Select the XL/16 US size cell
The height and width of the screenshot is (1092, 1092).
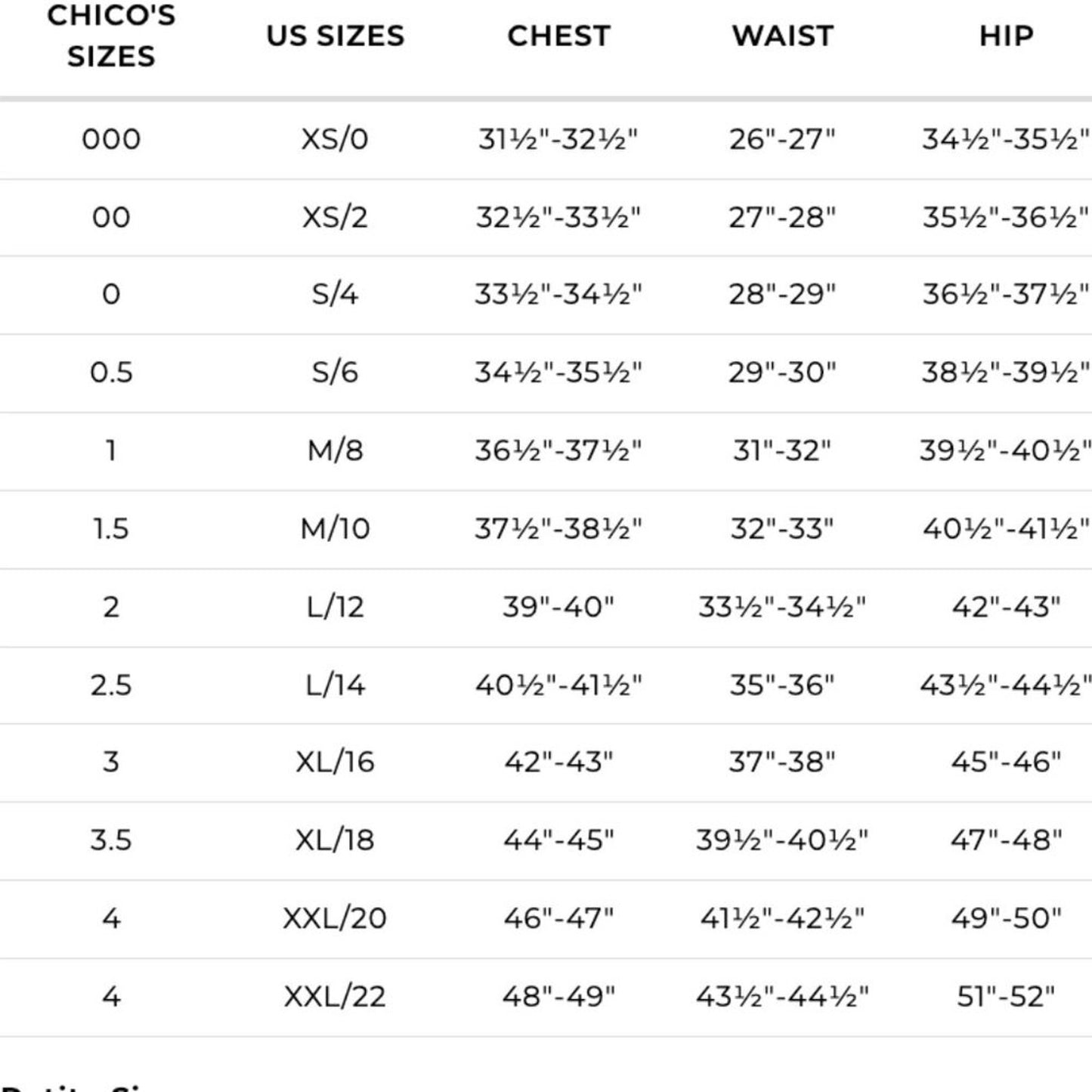tap(335, 762)
